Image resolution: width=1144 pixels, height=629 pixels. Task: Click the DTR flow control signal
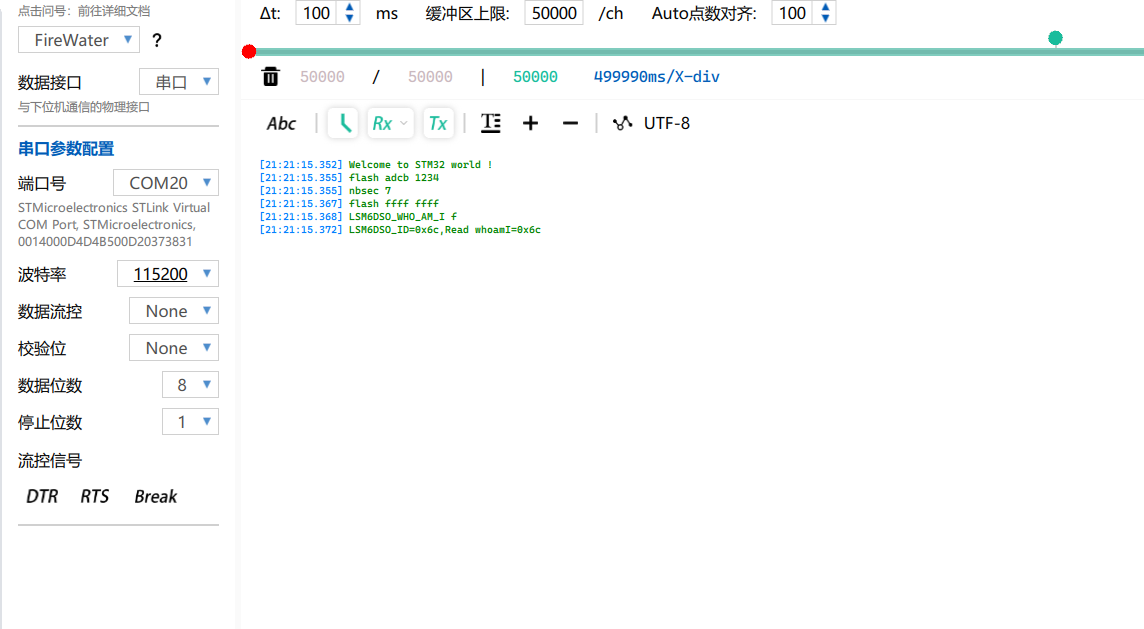pyautogui.click(x=42, y=496)
